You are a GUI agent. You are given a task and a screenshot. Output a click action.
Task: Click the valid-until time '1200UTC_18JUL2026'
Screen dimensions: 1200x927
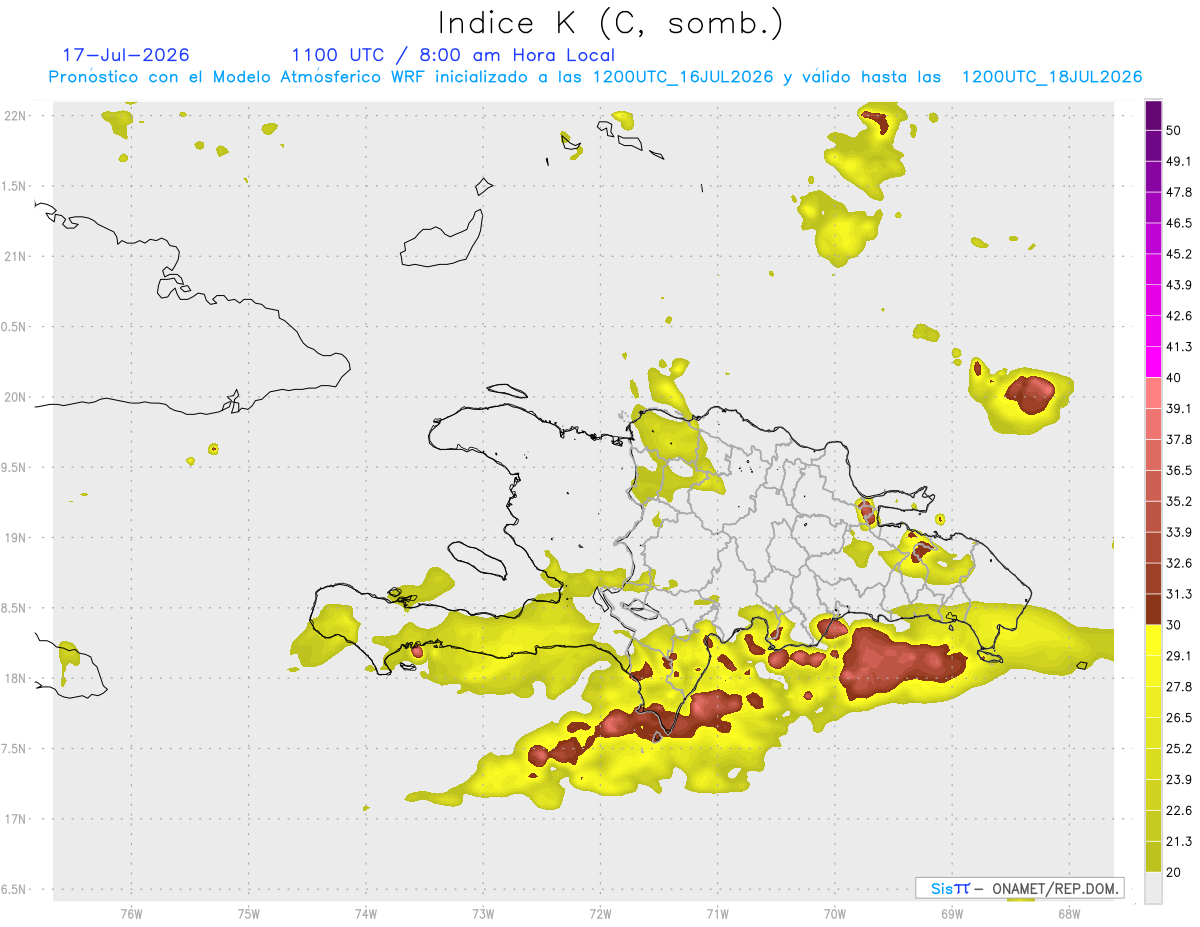[x=1052, y=77]
